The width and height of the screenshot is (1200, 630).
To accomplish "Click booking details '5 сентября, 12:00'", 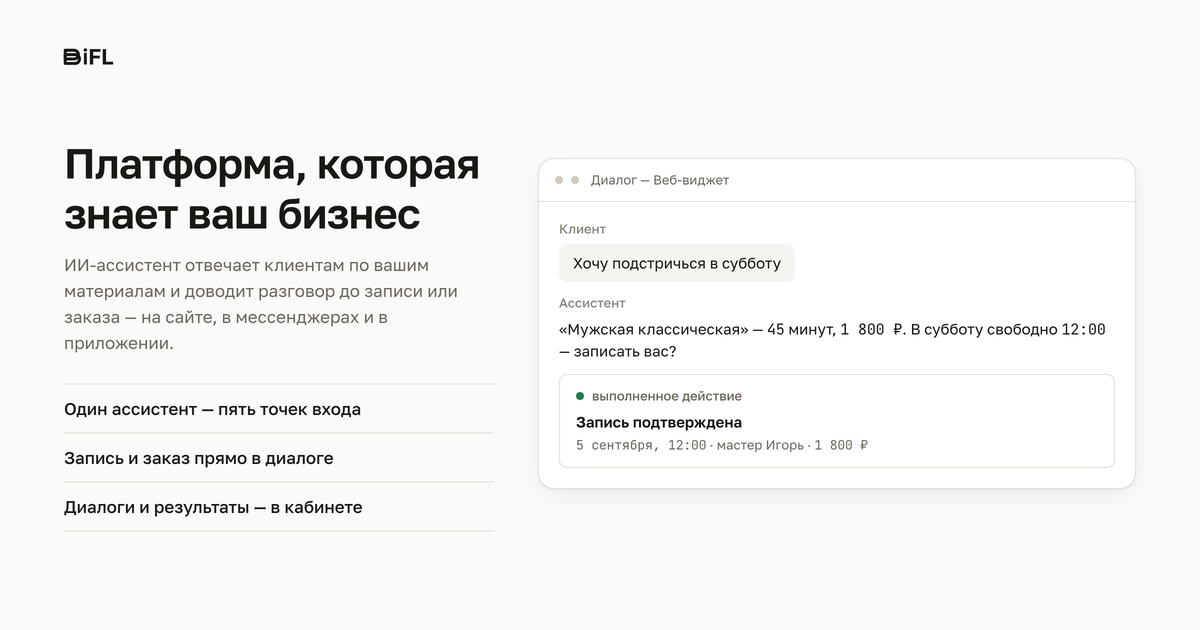I will 641,445.
